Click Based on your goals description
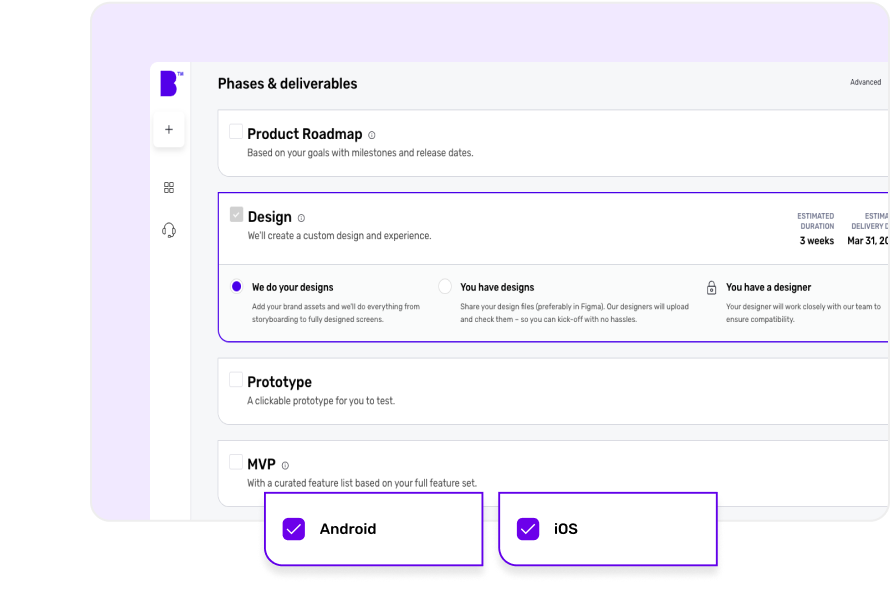This screenshot has height=611, width=892. coord(360,153)
